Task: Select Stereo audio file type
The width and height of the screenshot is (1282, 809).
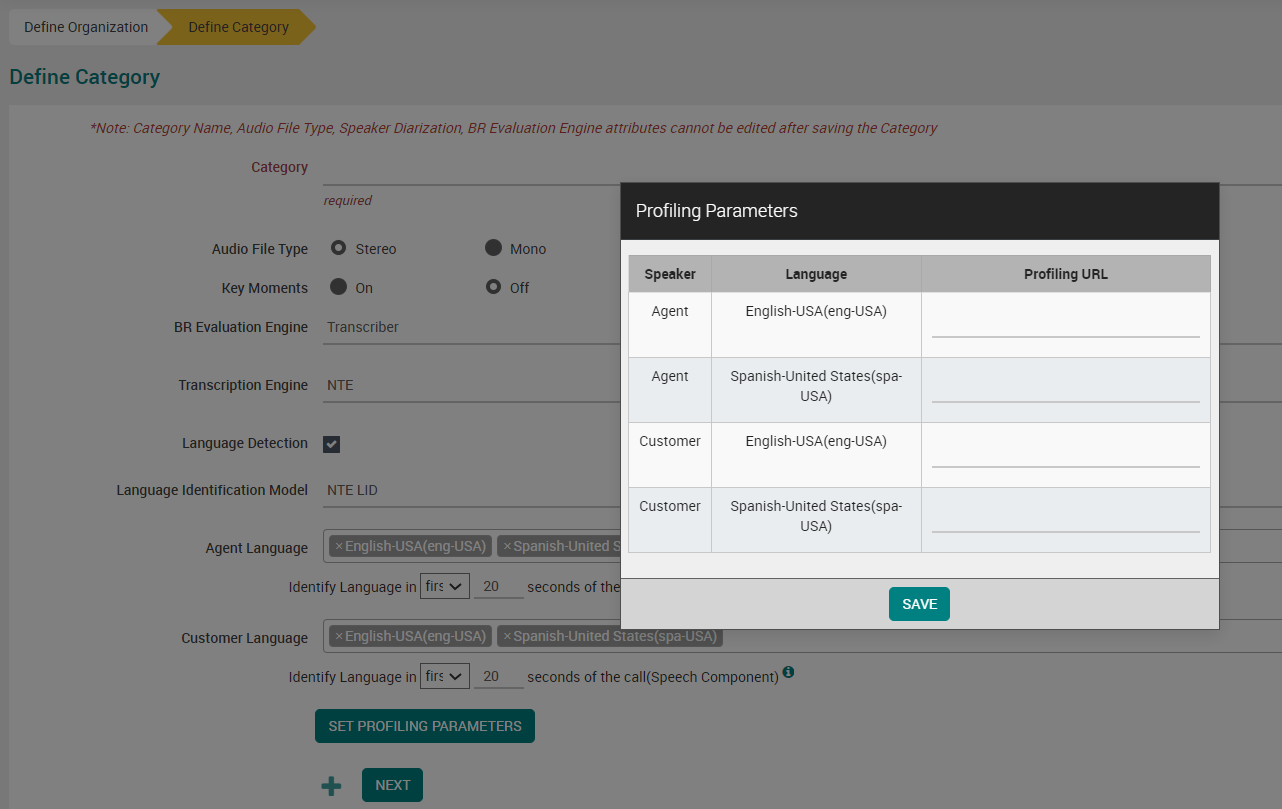Action: 338,248
